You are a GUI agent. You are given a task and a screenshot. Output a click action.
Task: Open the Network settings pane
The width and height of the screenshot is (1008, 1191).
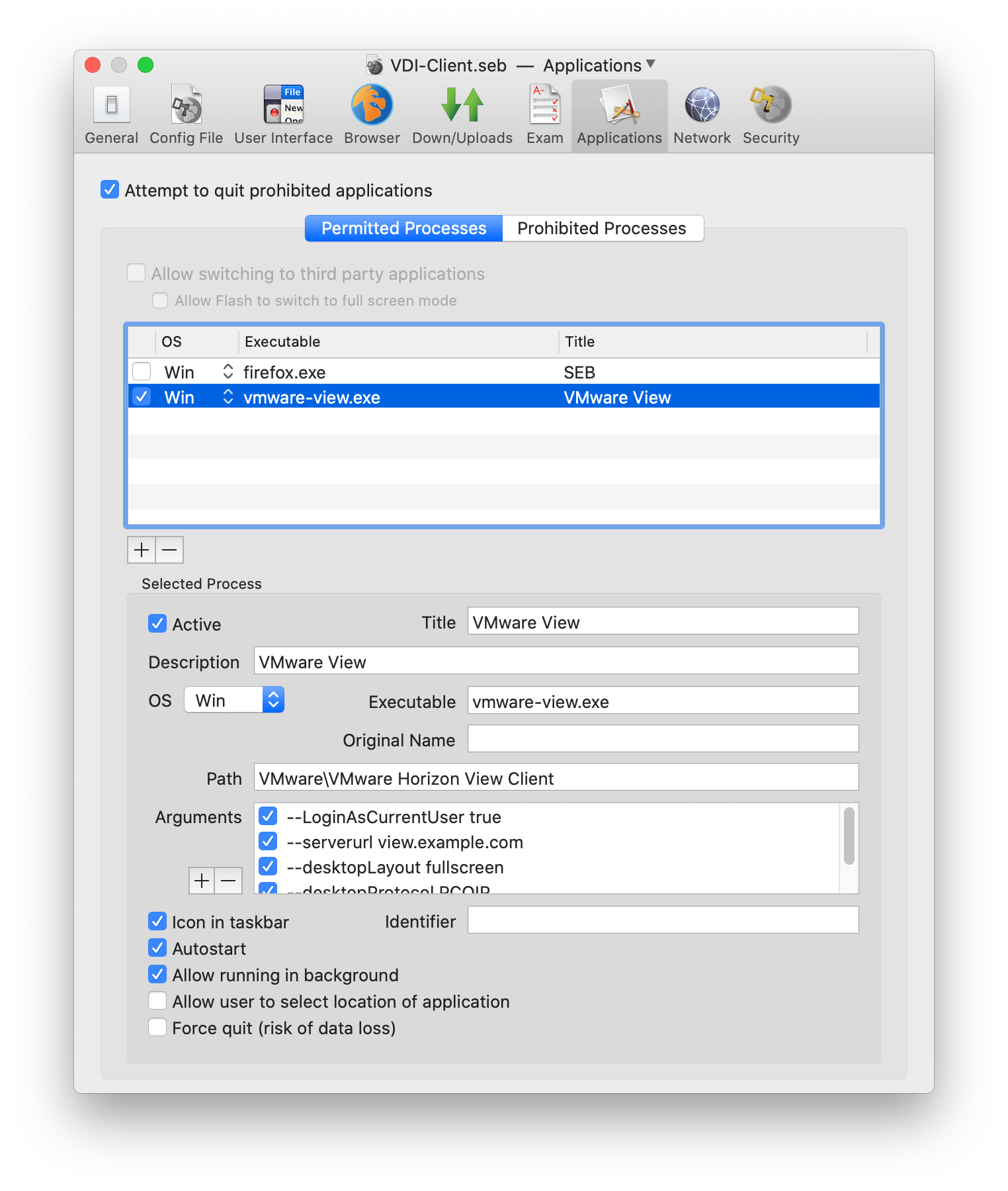click(x=702, y=115)
